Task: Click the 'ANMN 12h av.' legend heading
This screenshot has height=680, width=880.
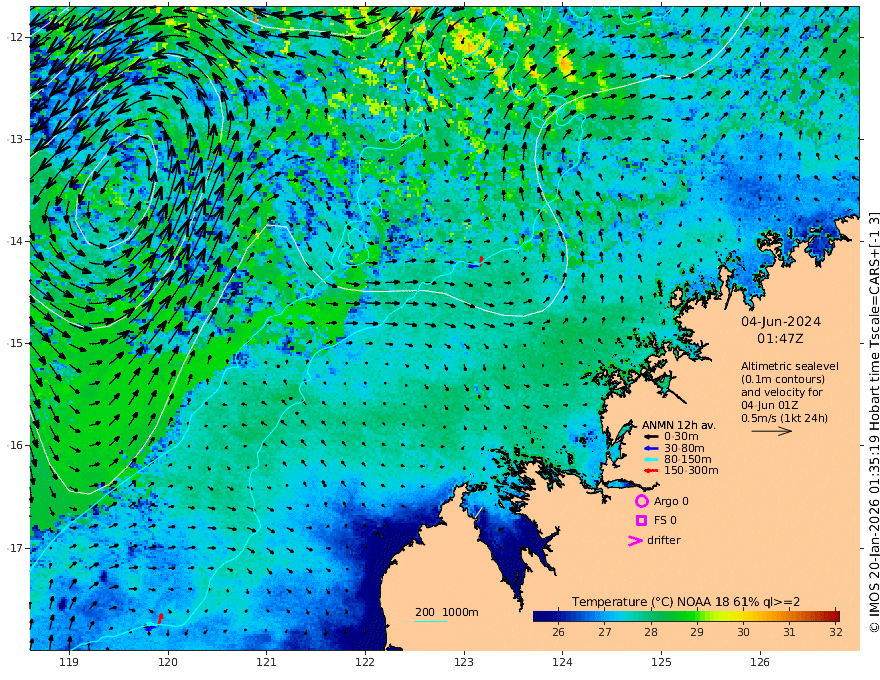Action: click(x=679, y=425)
